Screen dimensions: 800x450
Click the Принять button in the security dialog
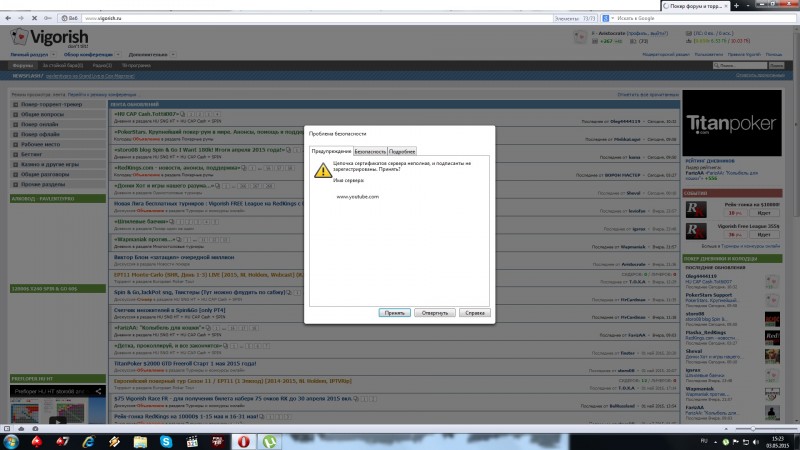click(394, 313)
